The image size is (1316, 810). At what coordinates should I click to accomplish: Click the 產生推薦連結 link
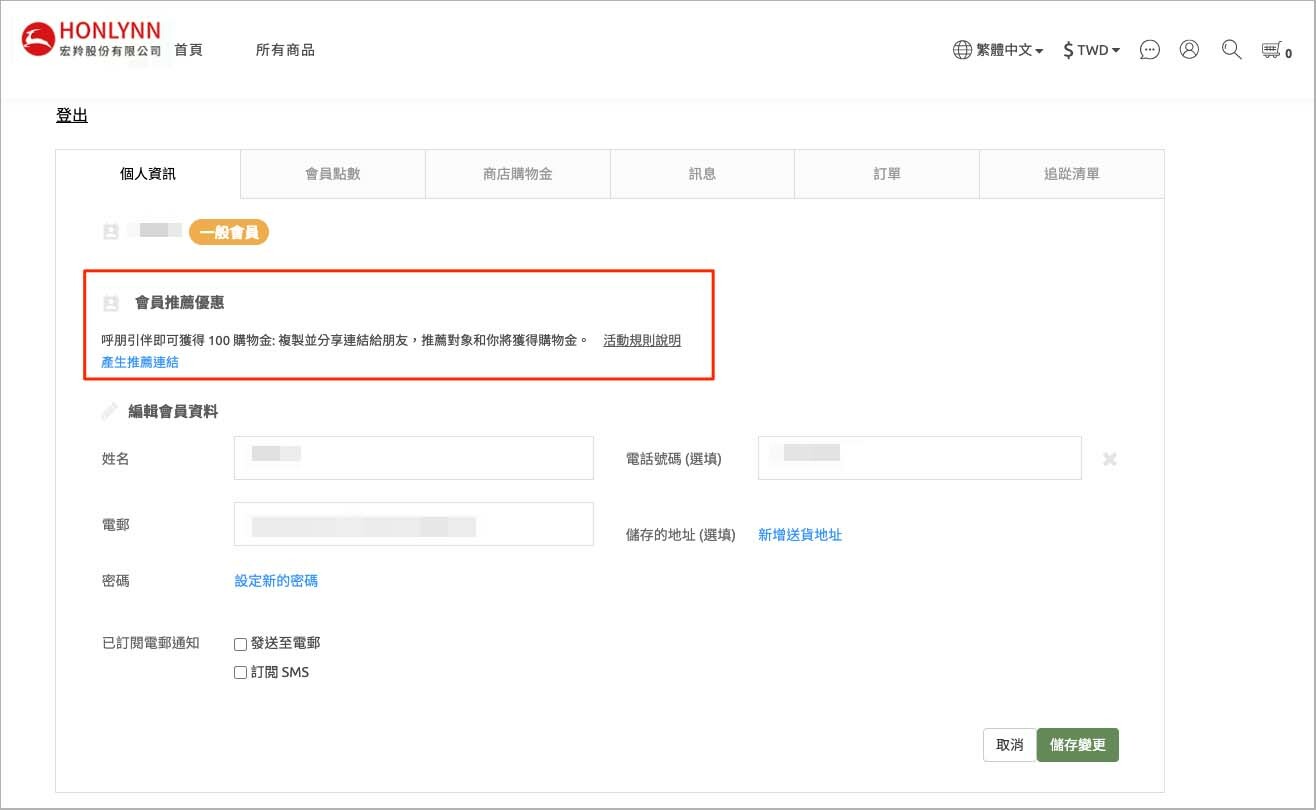(x=140, y=362)
